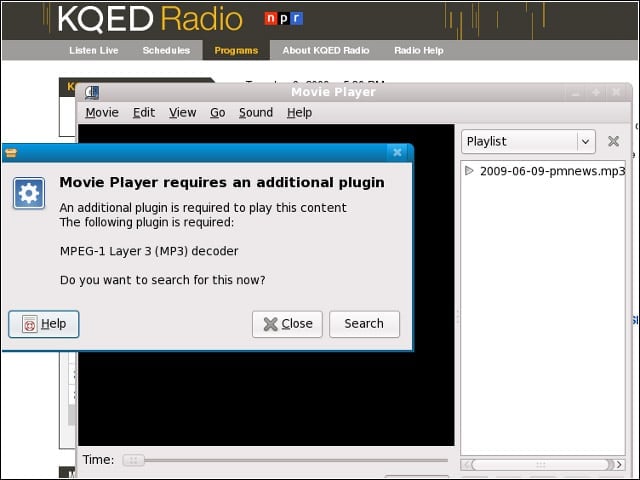Close the Playlist sidebar with X icon
The image size is (640, 480).
[x=613, y=141]
